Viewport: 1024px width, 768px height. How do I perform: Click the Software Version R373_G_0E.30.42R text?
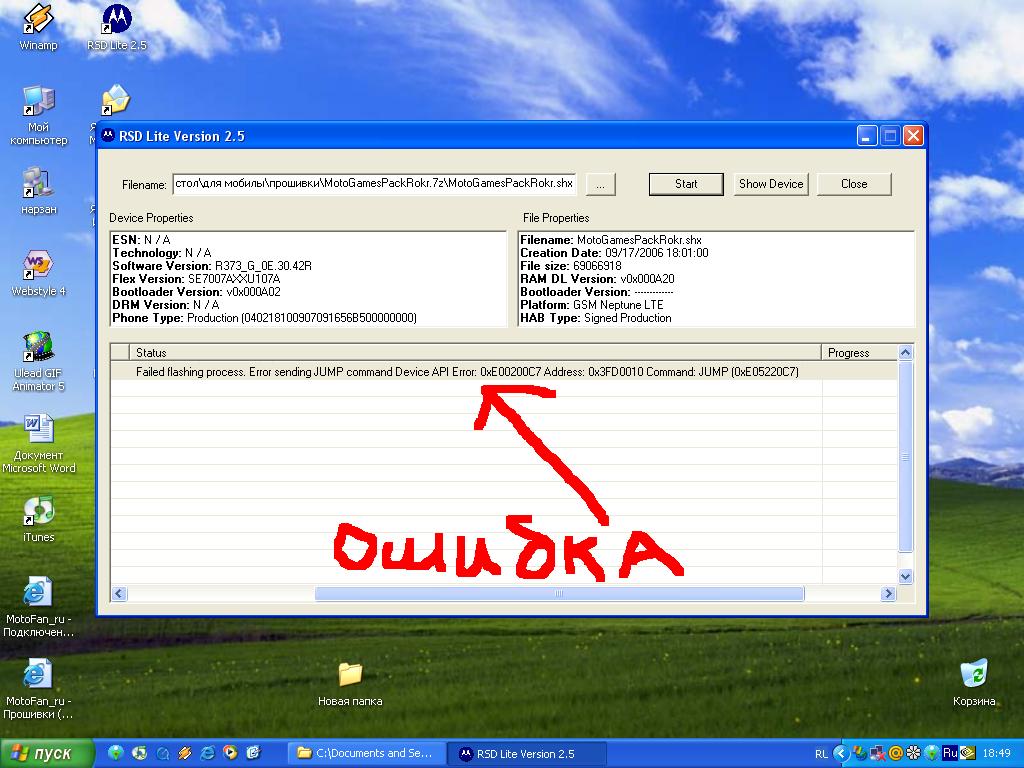tap(212, 266)
